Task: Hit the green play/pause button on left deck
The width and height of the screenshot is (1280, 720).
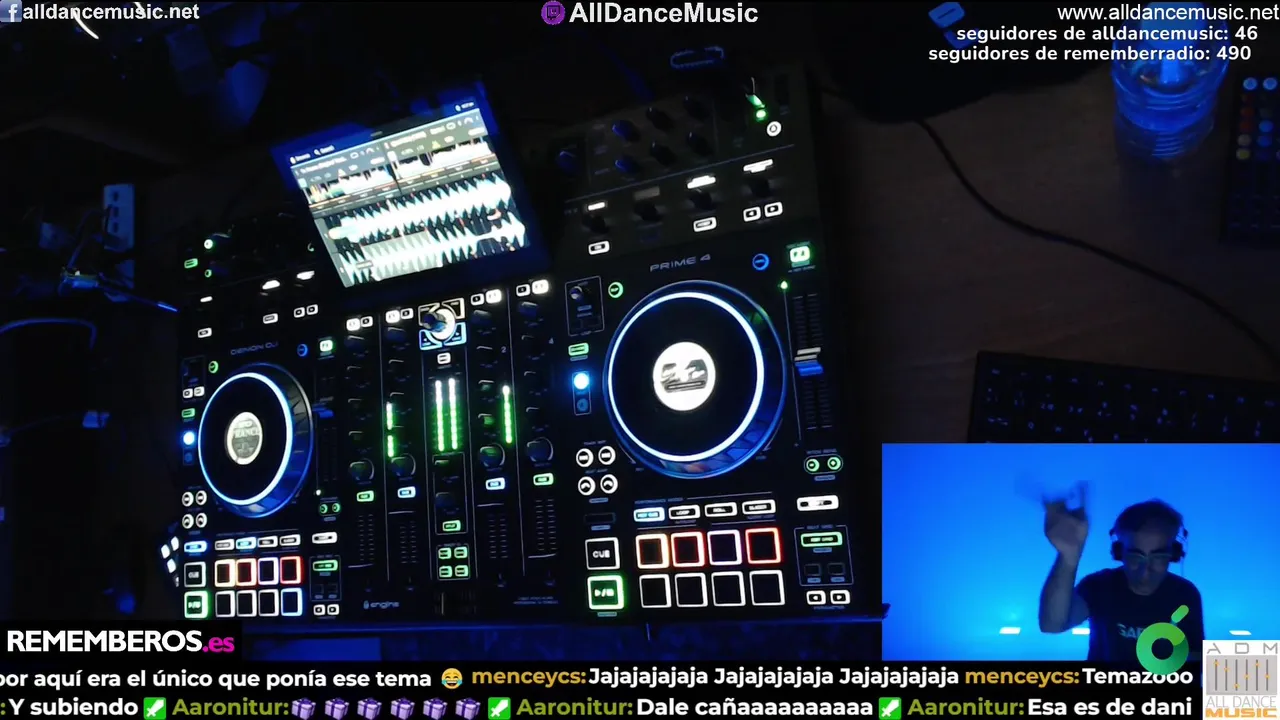Action: pos(195,605)
